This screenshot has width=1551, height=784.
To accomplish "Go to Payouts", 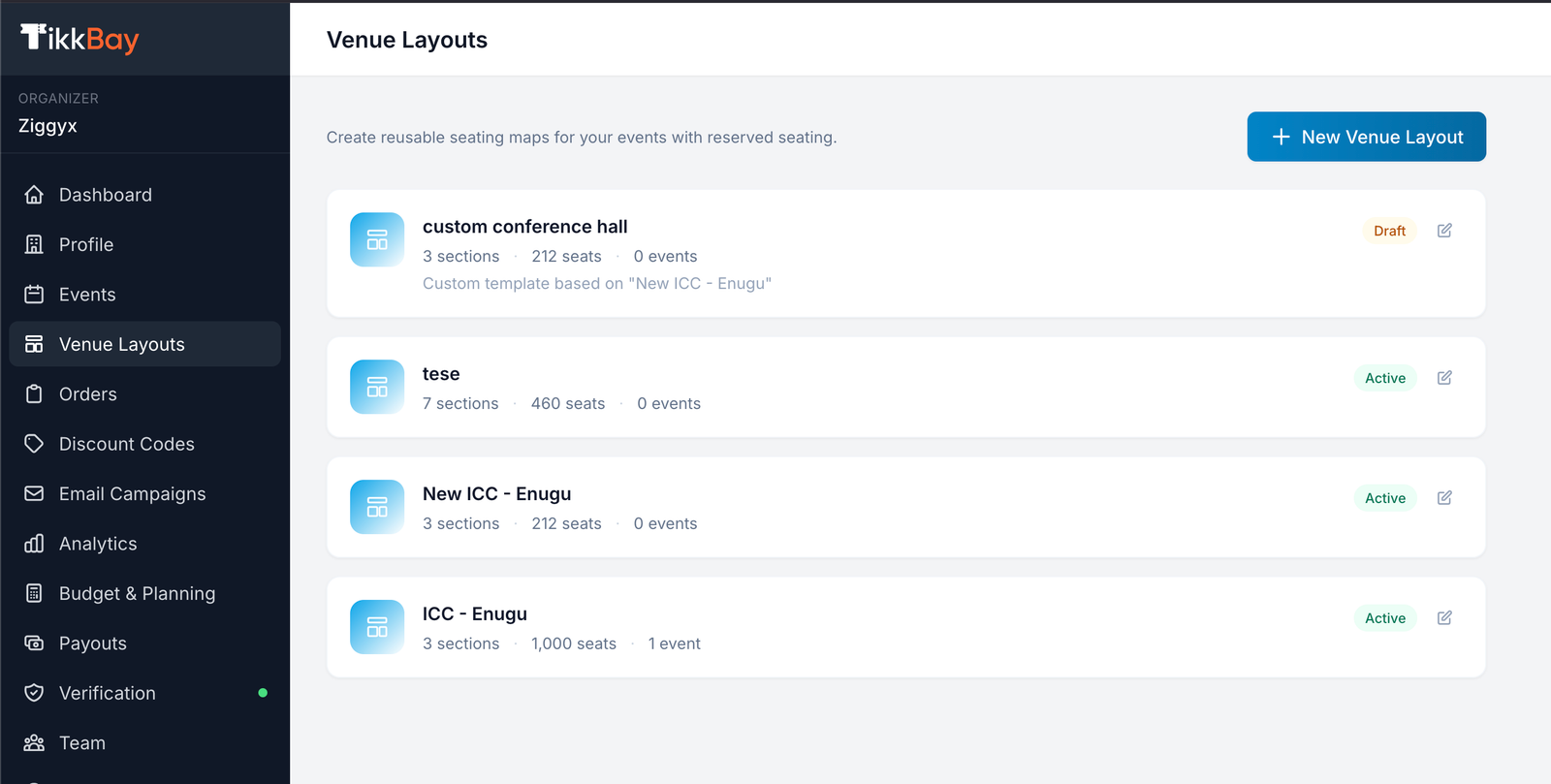I will pyautogui.click(x=92, y=644).
